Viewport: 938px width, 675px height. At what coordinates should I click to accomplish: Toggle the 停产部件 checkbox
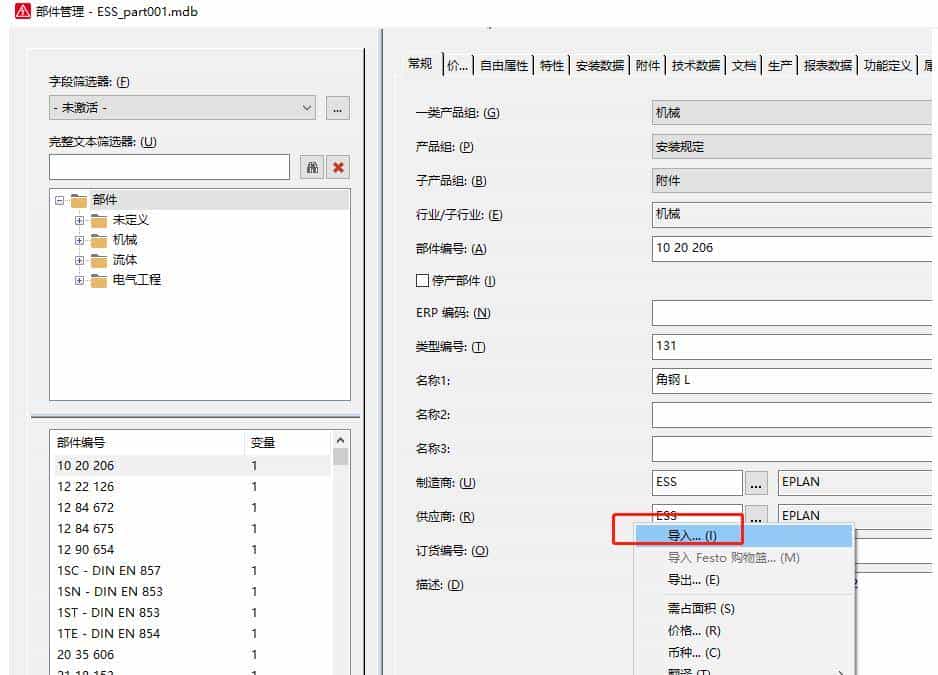click(x=421, y=280)
